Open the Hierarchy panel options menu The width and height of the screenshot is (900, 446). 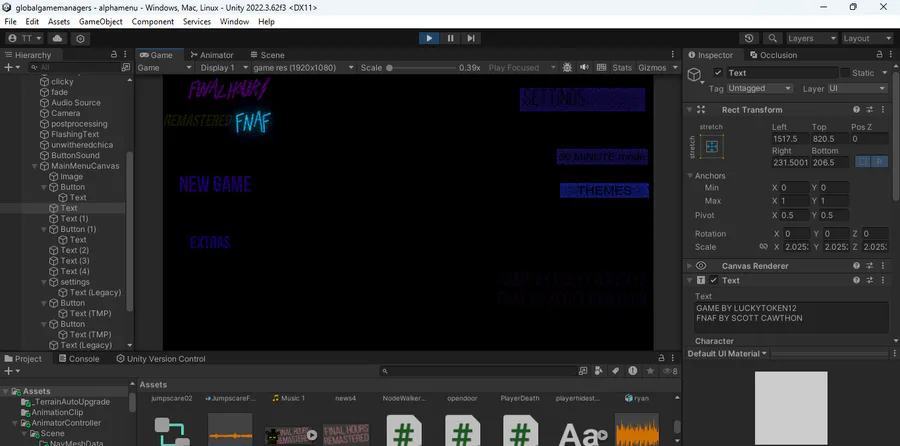(x=125, y=55)
